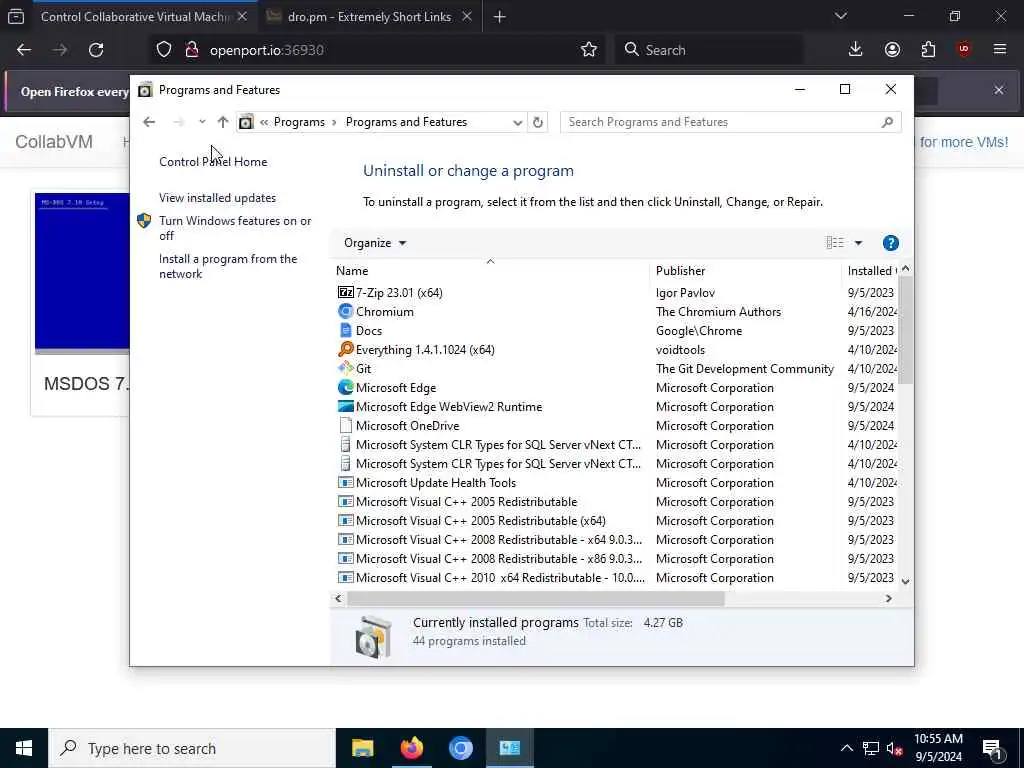Open the Firefox extensions puzzle icon
1024x768 pixels.
click(x=928, y=50)
